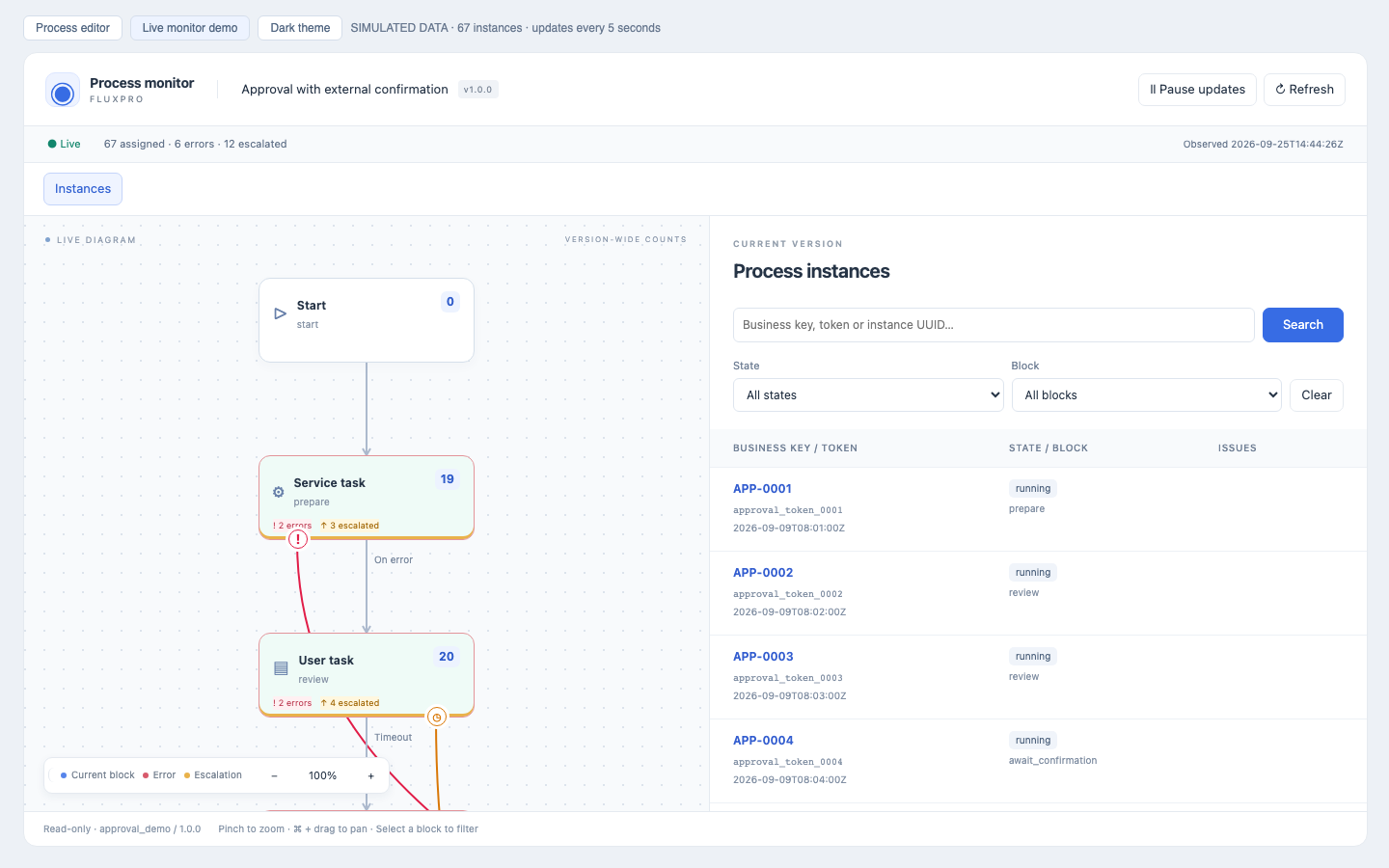1389x868 pixels.
Task: Click the business key search field
Action: 994,325
